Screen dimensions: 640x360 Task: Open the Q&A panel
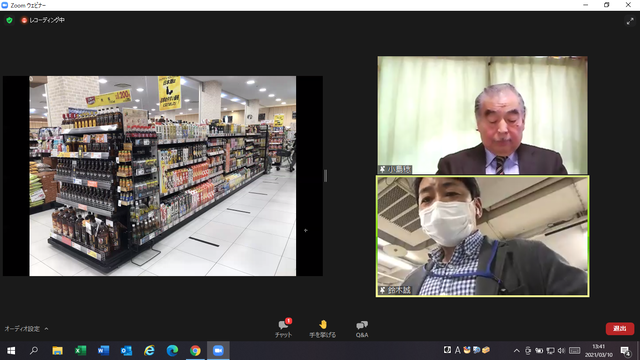[x=362, y=329]
